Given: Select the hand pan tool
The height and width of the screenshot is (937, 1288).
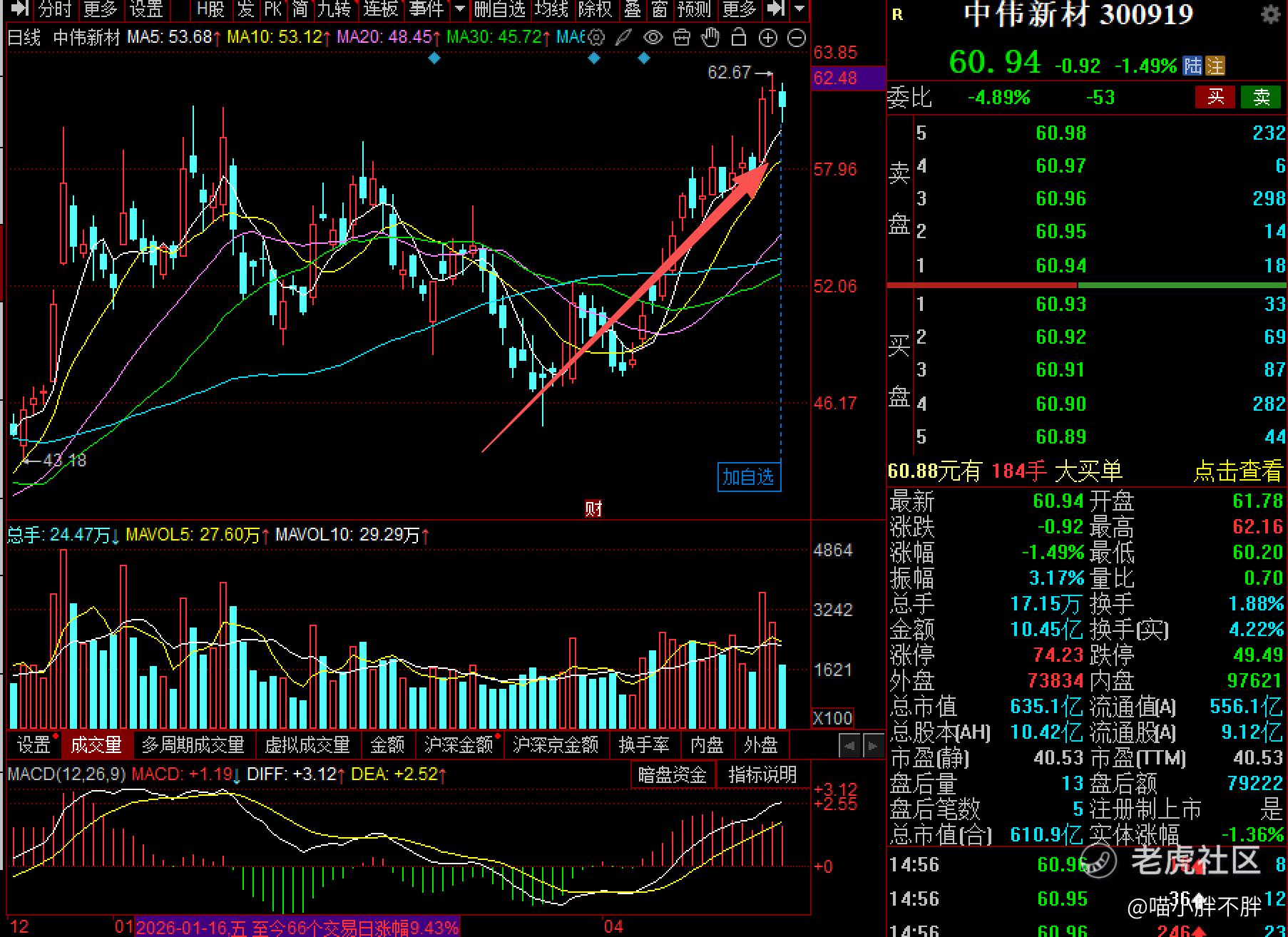Looking at the screenshot, I should [710, 37].
